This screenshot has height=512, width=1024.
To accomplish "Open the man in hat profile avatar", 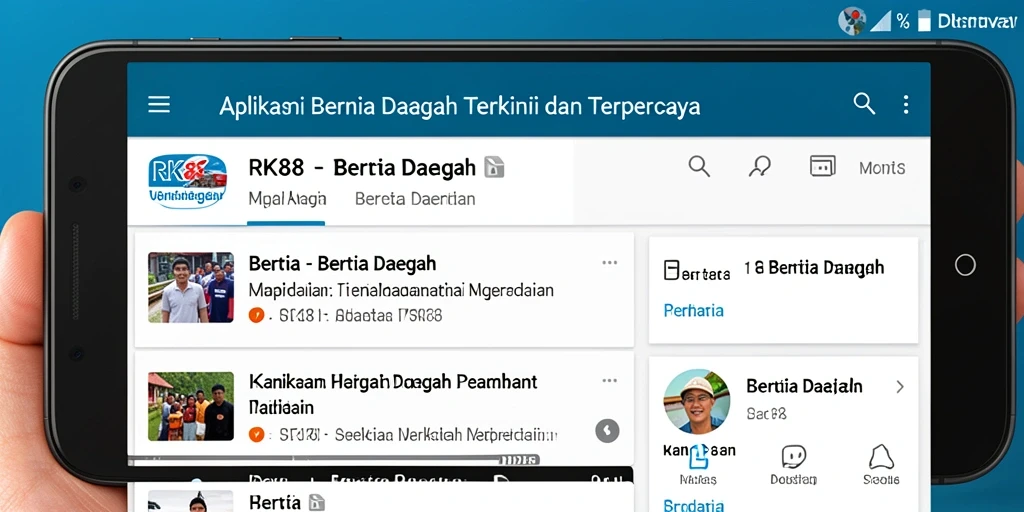I will (x=697, y=401).
